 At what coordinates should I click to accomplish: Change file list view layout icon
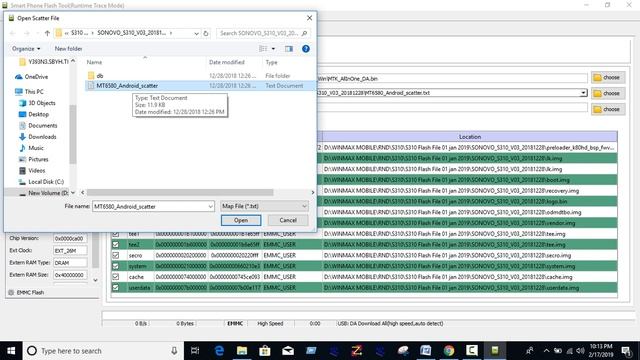263,49
